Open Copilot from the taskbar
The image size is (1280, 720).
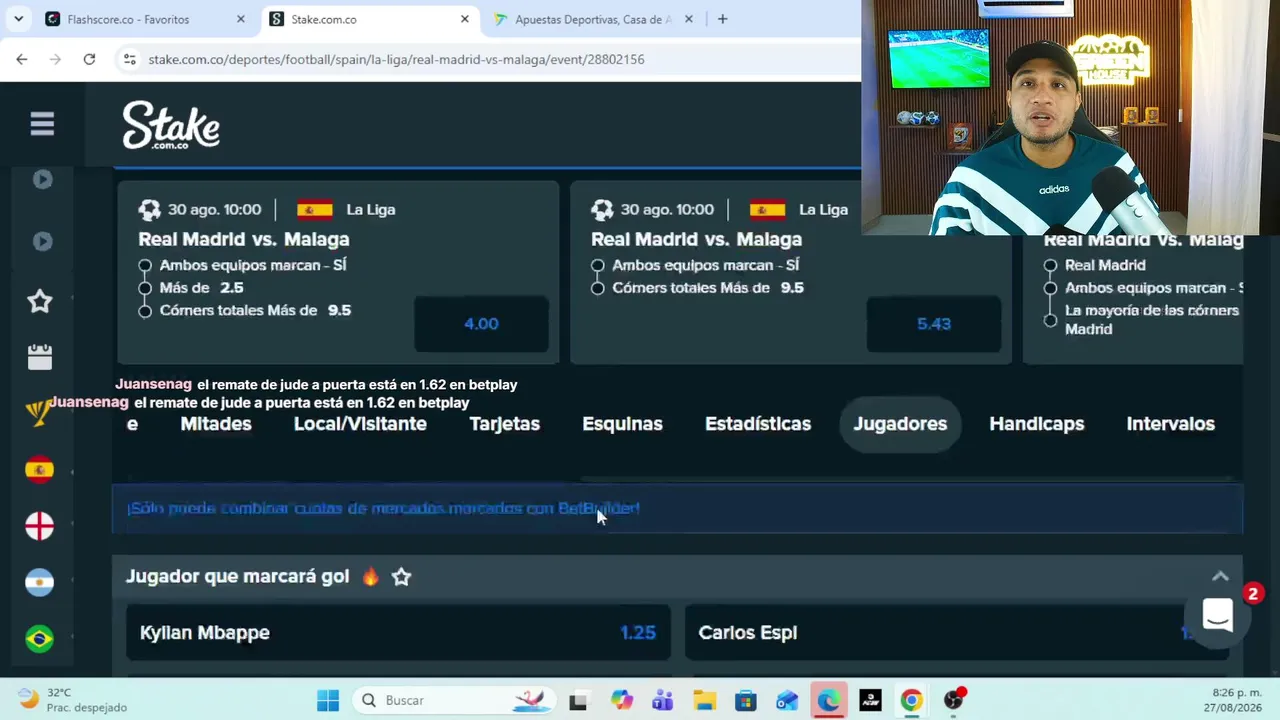pyautogui.click(x=622, y=700)
